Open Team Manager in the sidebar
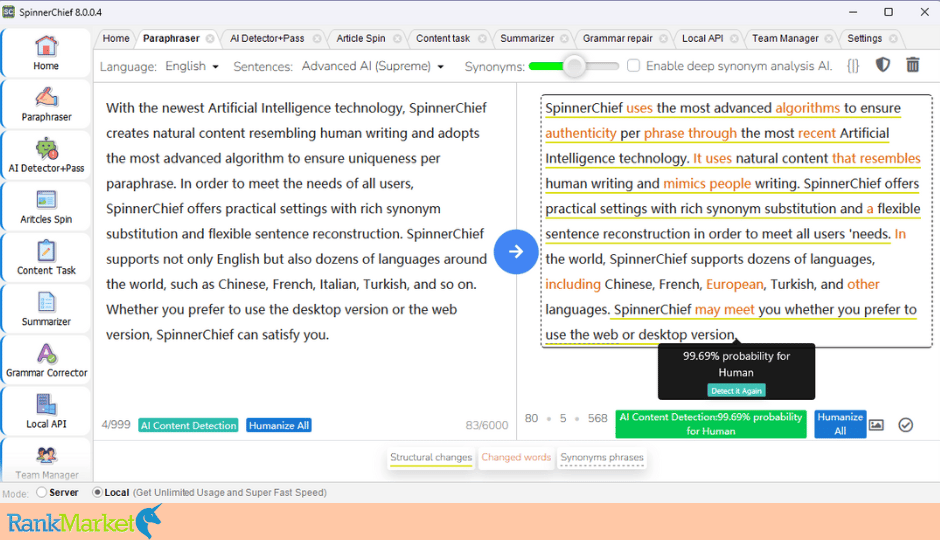 [46, 461]
